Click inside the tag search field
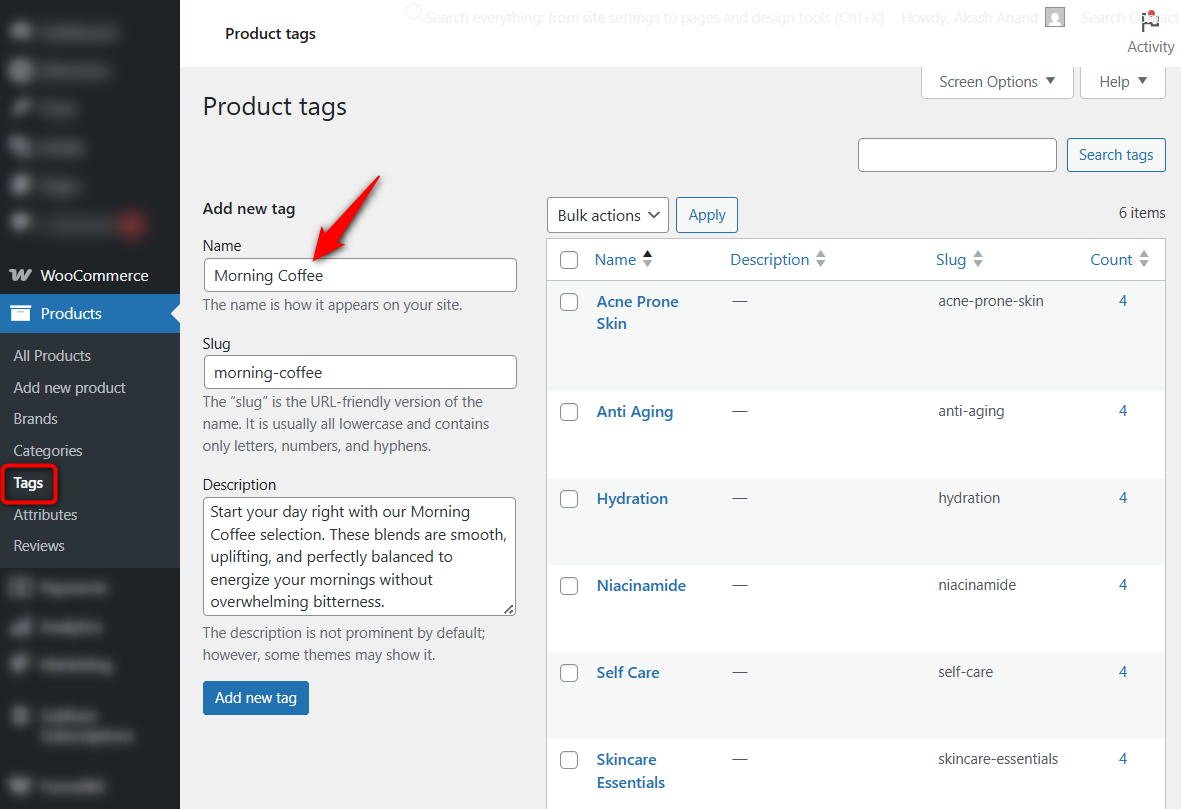 click(956, 154)
